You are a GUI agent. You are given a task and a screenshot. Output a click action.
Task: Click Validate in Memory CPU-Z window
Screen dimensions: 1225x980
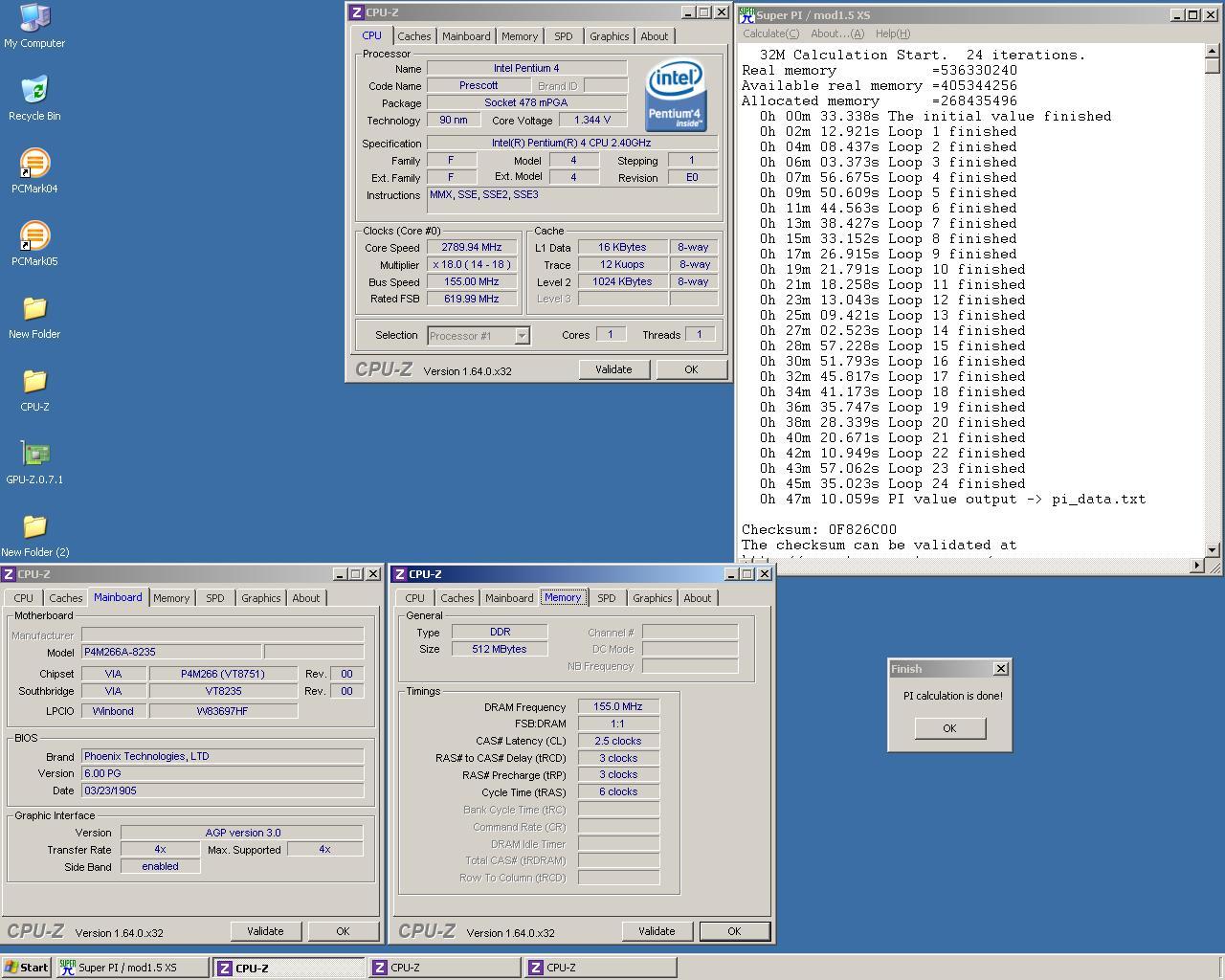coord(657,931)
